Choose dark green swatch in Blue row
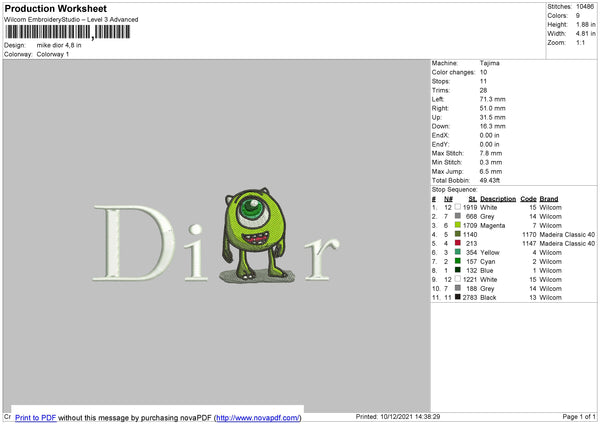Image resolution: width=600 pixels, height=424 pixels. (458, 270)
